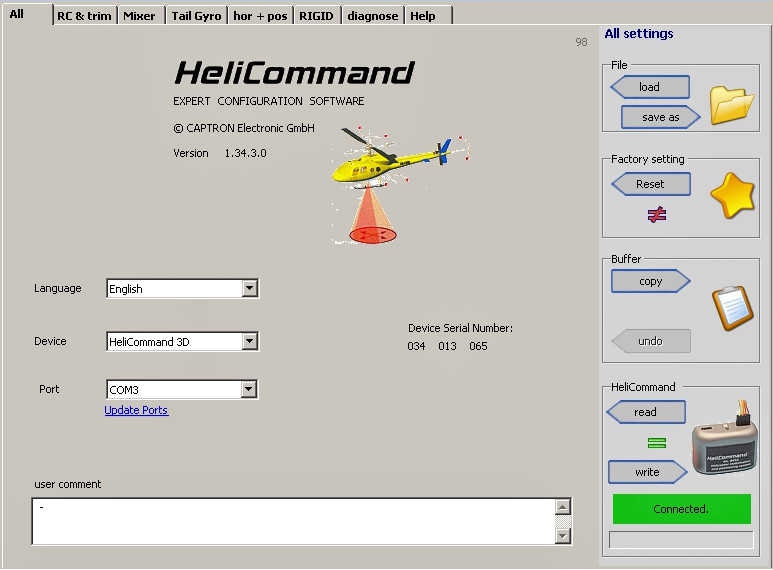This screenshot has height=570, width=773.
Task: Click the serial number 034 013 065
Action: point(447,346)
